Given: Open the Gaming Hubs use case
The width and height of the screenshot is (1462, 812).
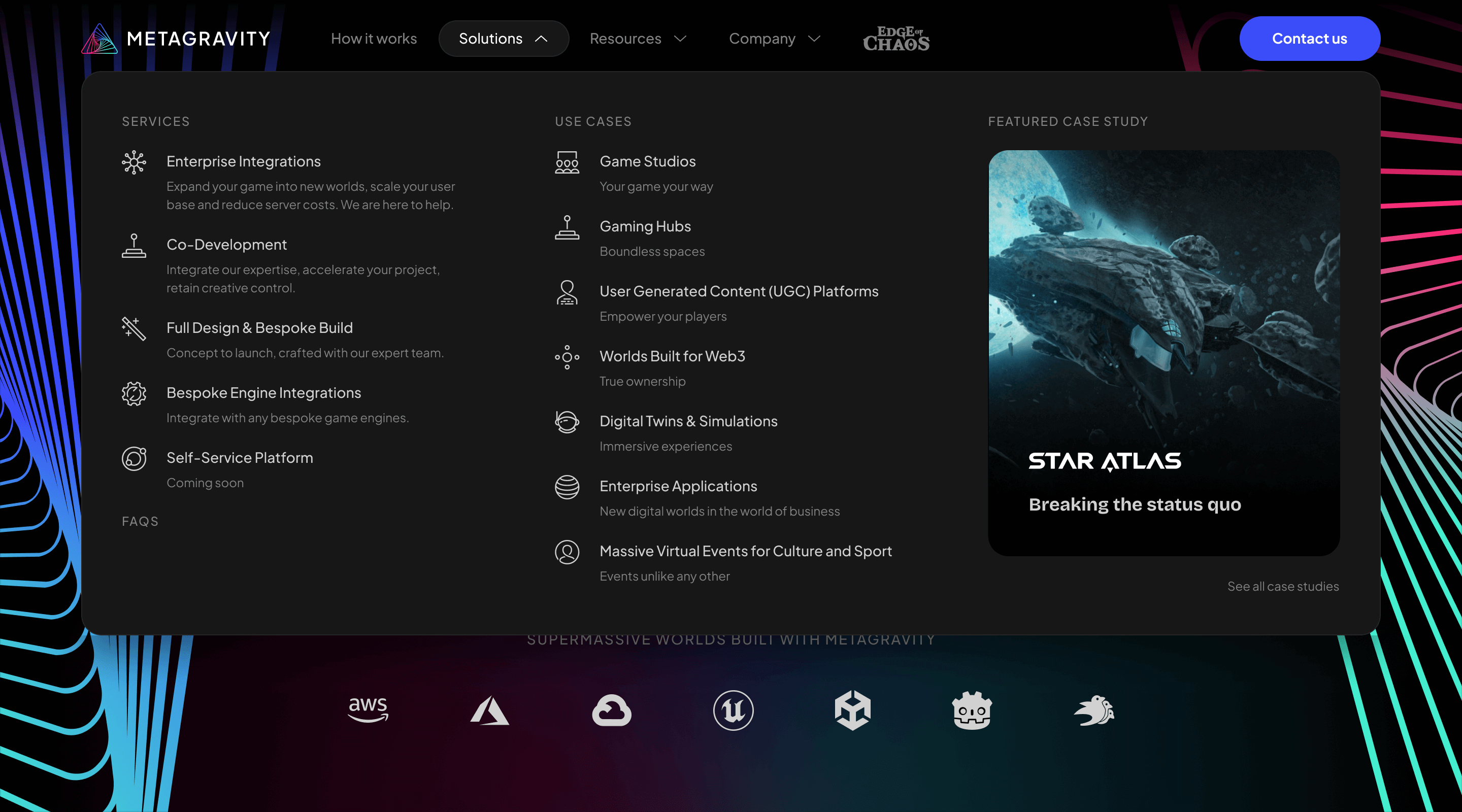Looking at the screenshot, I should coord(645,226).
